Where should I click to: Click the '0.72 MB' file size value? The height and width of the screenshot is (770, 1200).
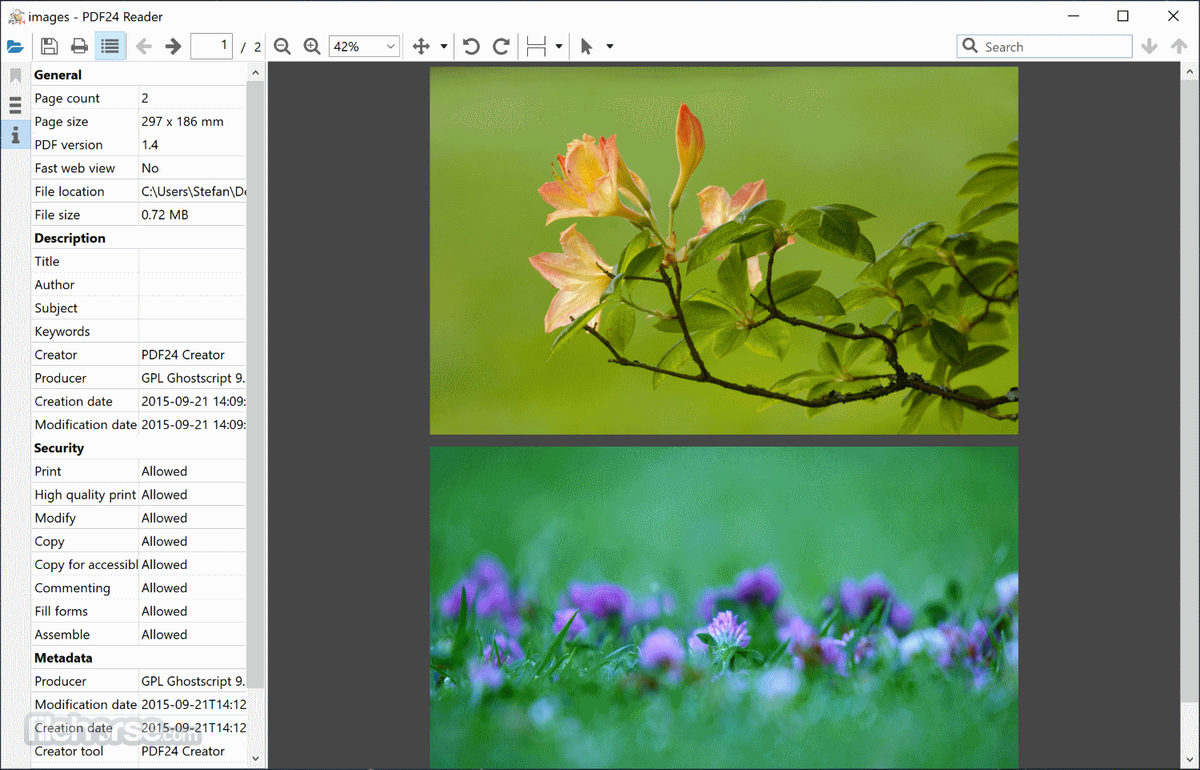(x=165, y=215)
